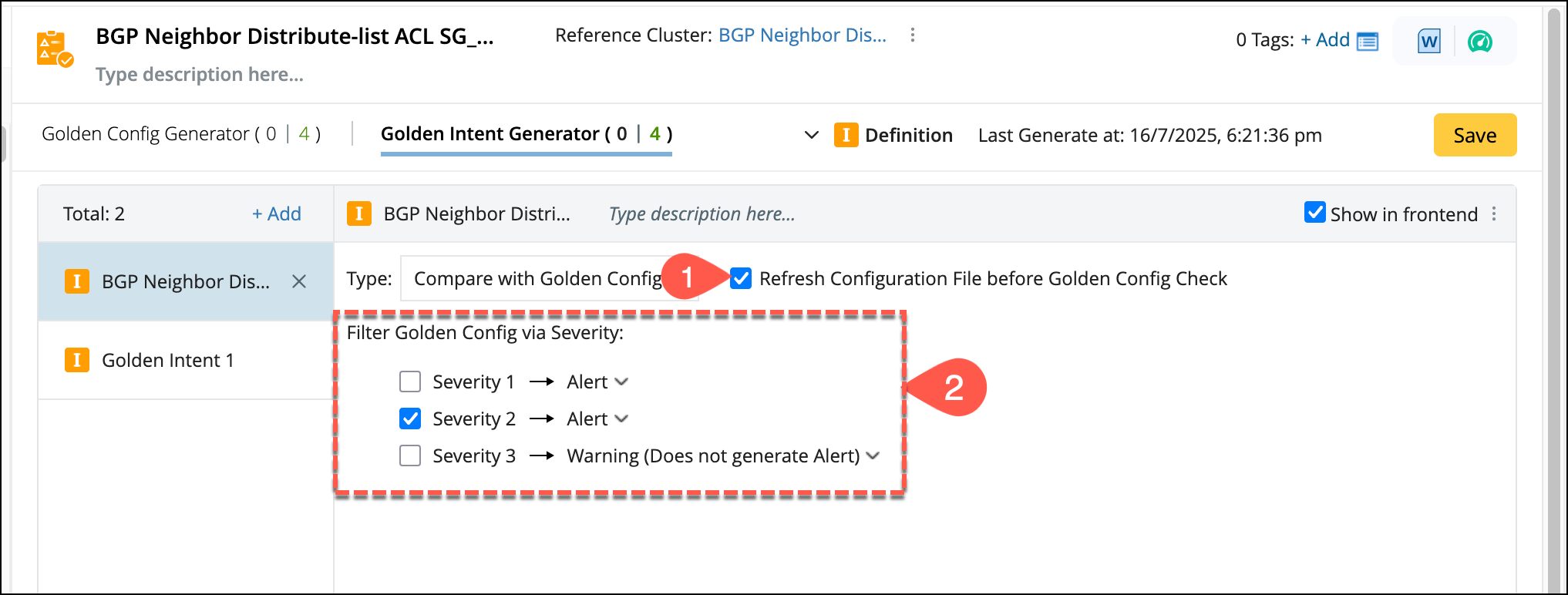Open the BGP Neighbor Dis... reference cluster link

coord(802,35)
